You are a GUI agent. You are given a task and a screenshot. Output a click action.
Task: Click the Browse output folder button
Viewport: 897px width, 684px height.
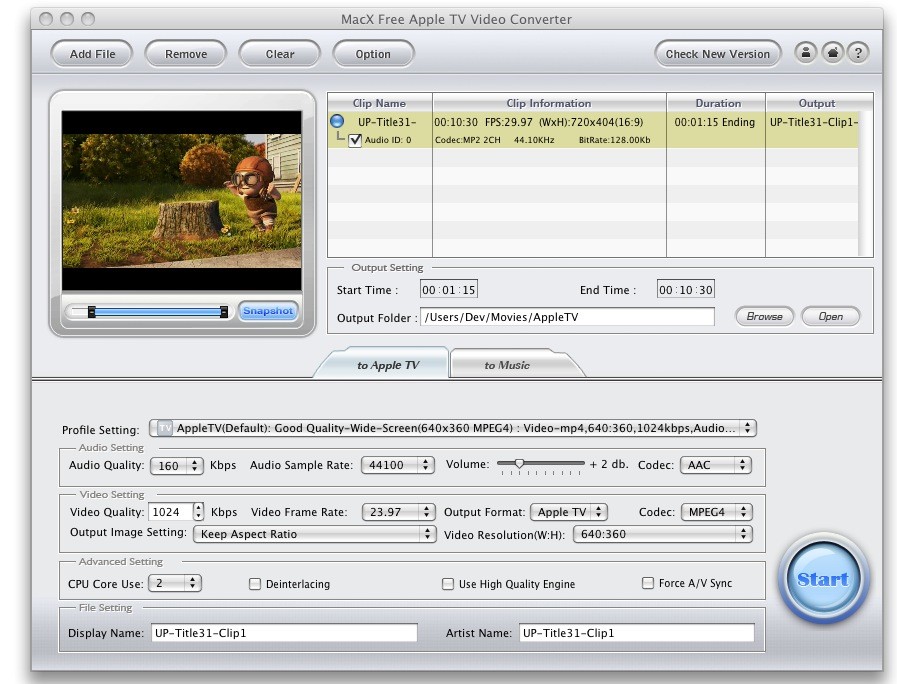[764, 316]
